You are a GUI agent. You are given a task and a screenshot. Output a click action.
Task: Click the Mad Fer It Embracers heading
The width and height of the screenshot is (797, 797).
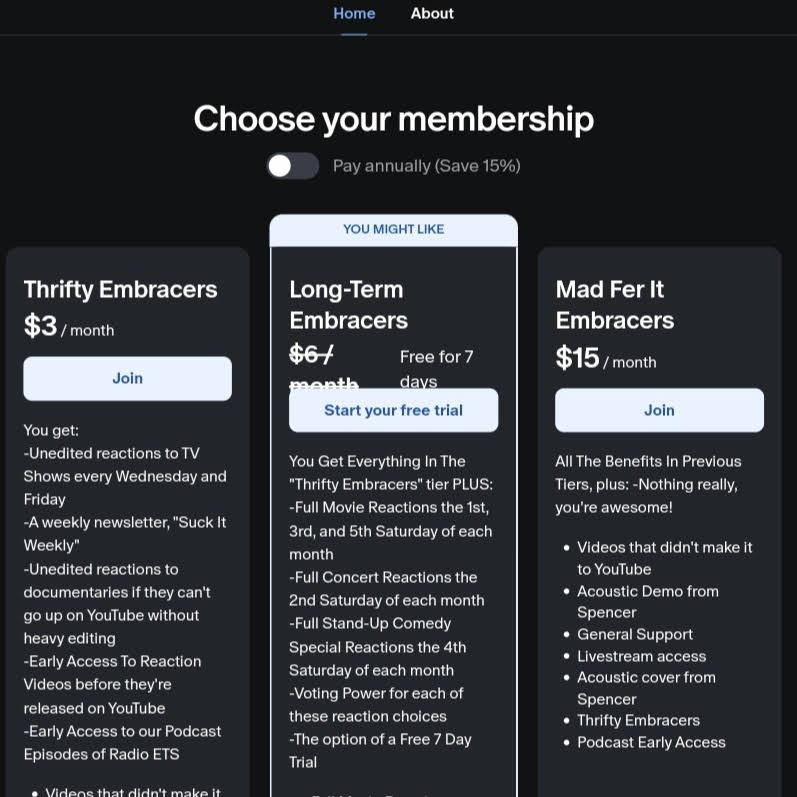[x=614, y=305]
